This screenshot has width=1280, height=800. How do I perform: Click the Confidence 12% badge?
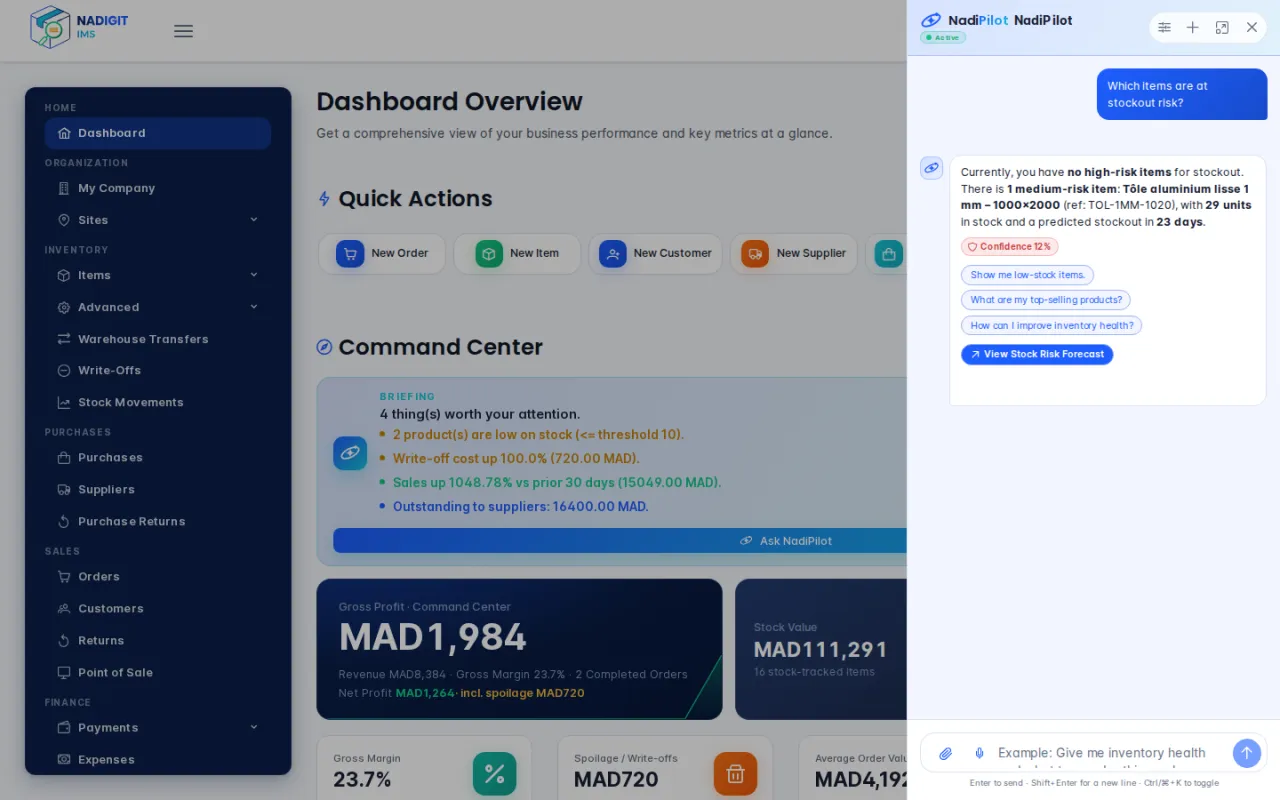tap(1009, 247)
